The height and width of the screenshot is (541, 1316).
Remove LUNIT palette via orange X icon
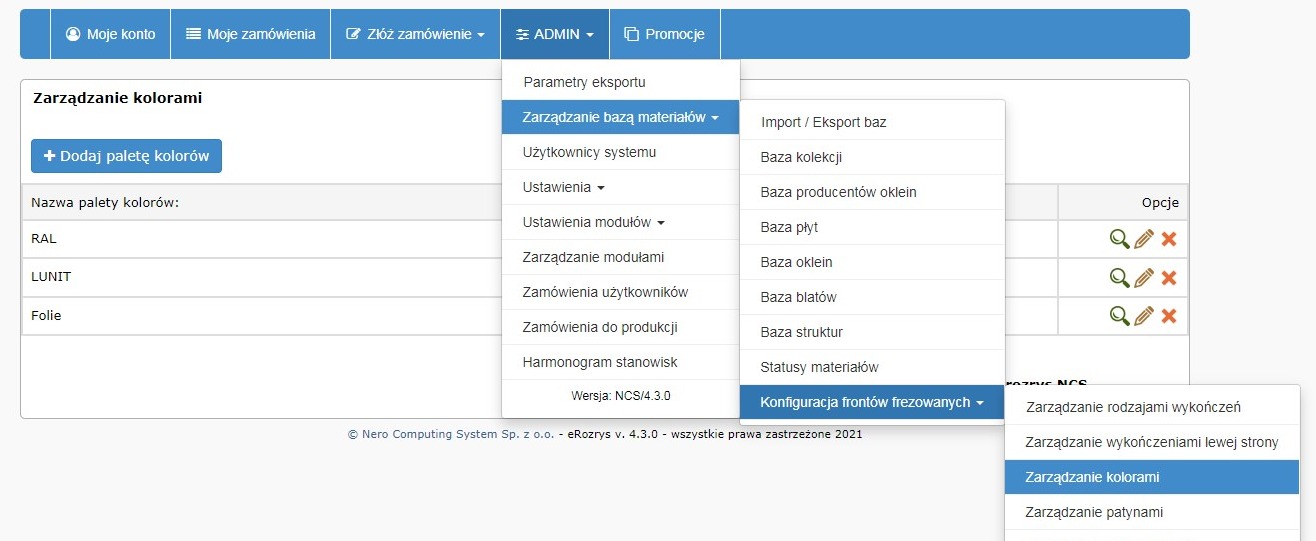tap(1168, 277)
